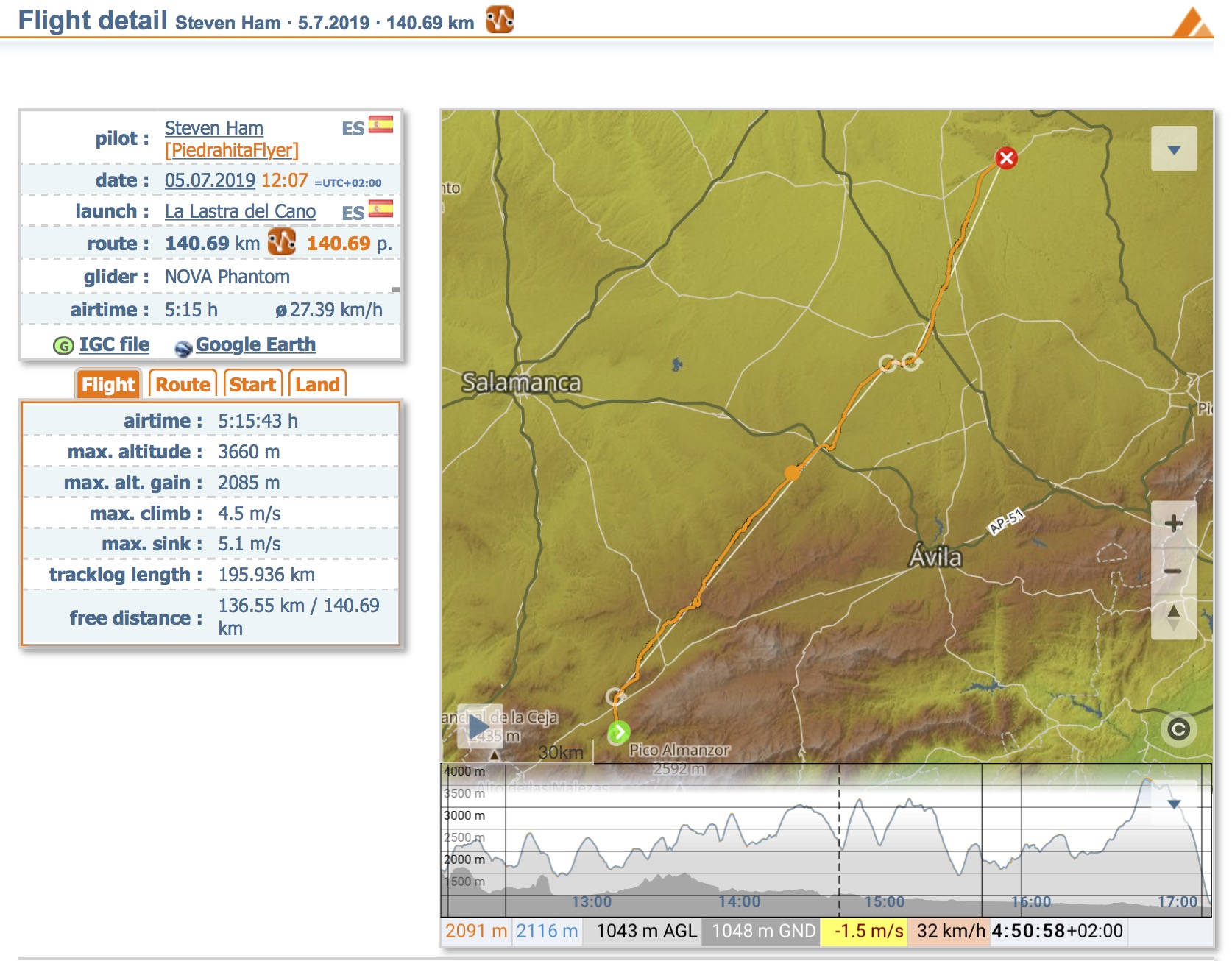Click the NOVA Phantom glider text

point(227,277)
